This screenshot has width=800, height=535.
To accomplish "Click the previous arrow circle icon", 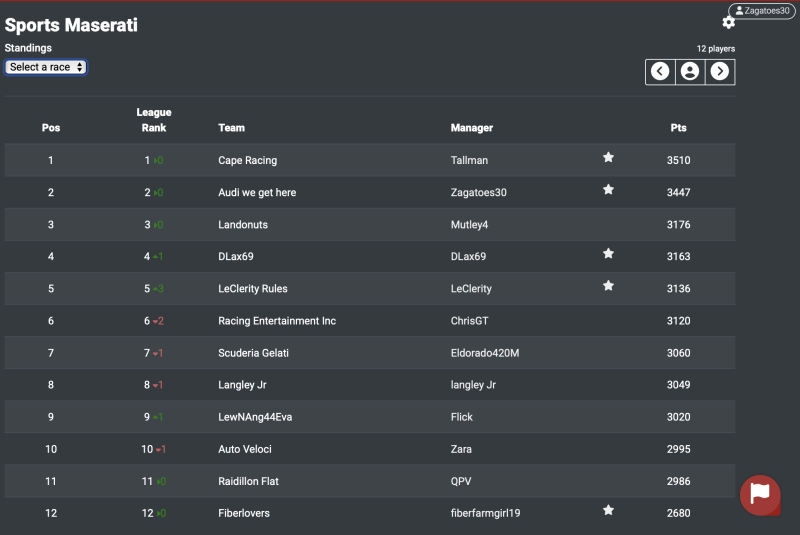I will tap(660, 71).
